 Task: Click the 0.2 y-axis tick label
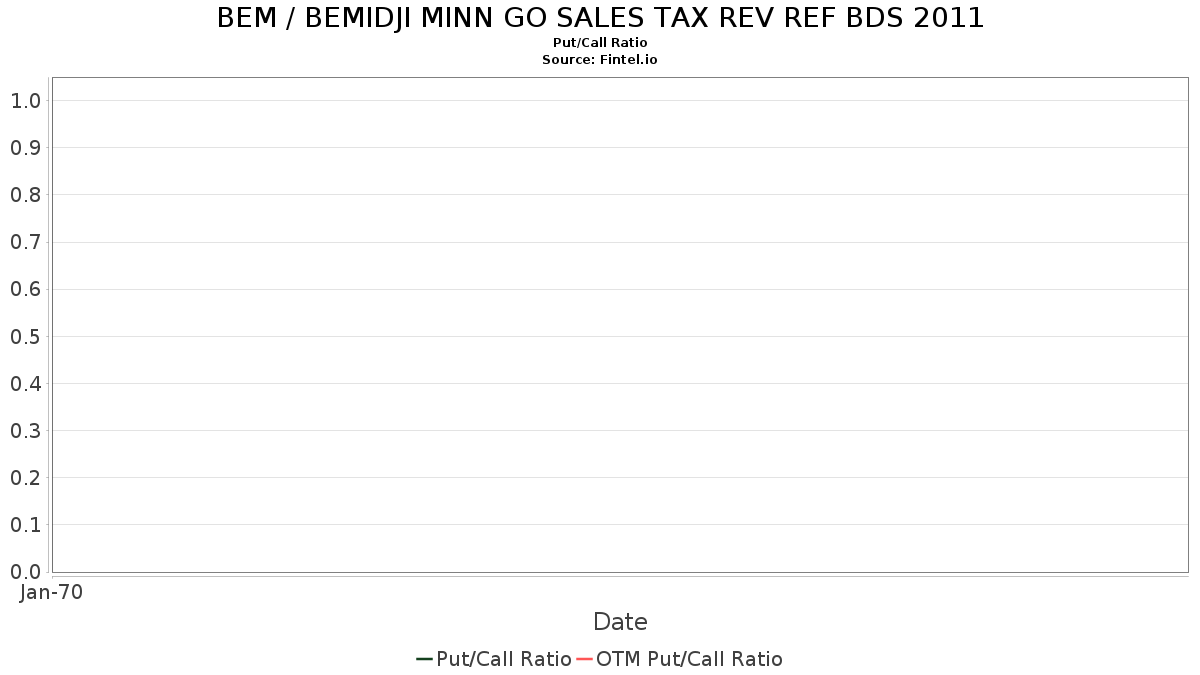[x=25, y=478]
